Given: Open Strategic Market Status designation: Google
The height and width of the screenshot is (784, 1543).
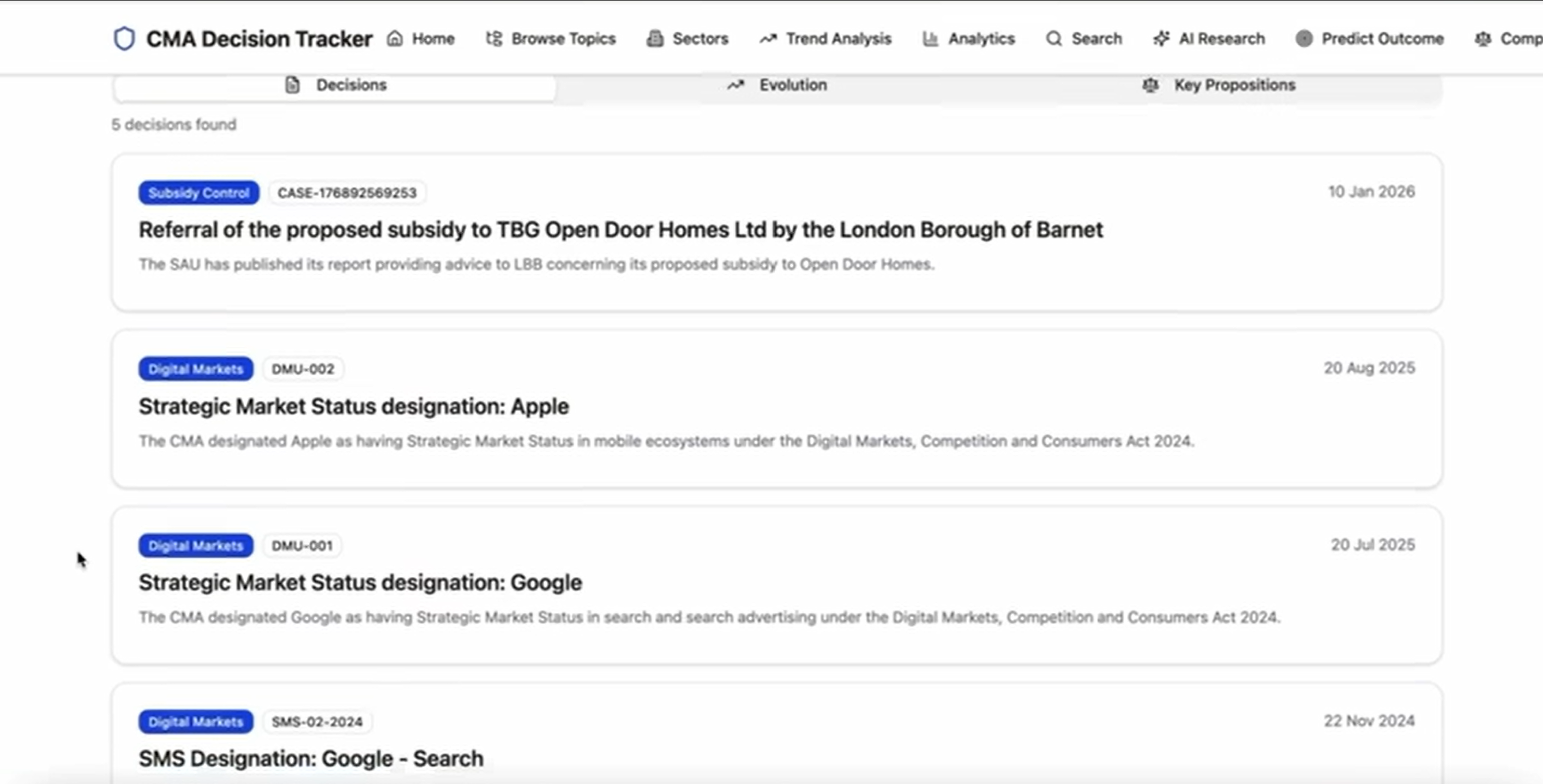Looking at the screenshot, I should (x=360, y=583).
